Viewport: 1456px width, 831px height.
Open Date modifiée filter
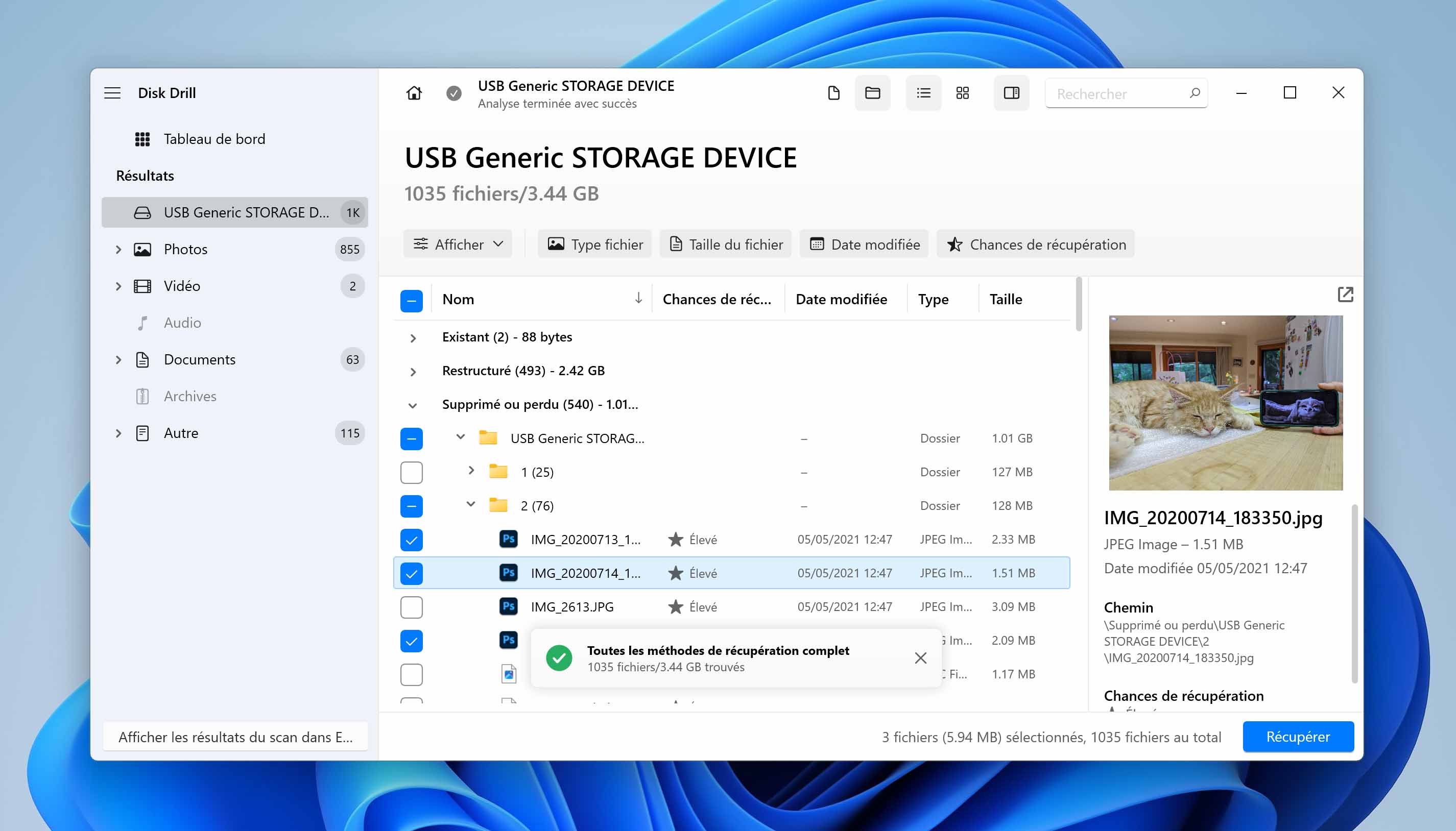865,245
